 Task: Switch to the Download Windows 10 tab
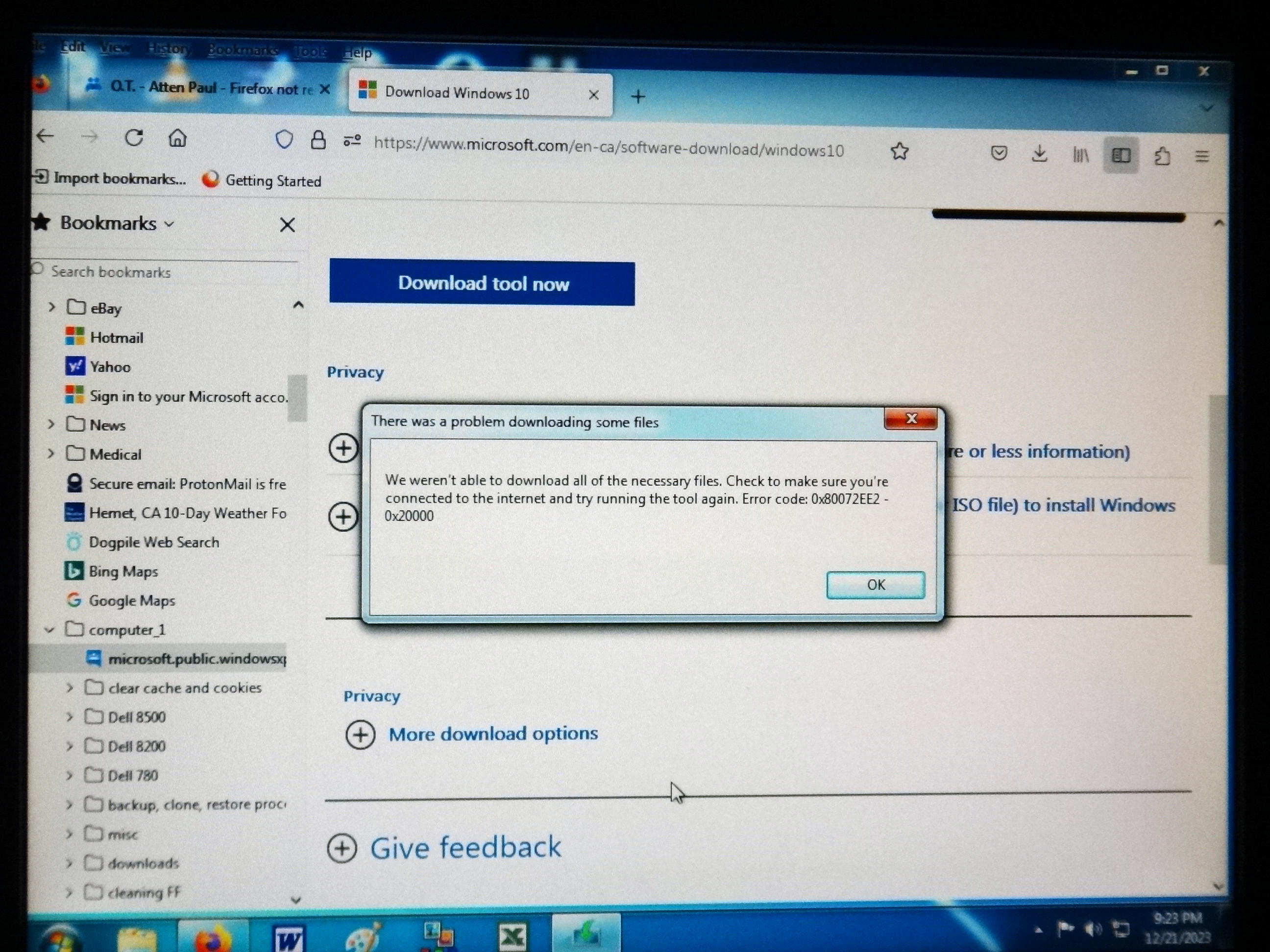(x=480, y=94)
